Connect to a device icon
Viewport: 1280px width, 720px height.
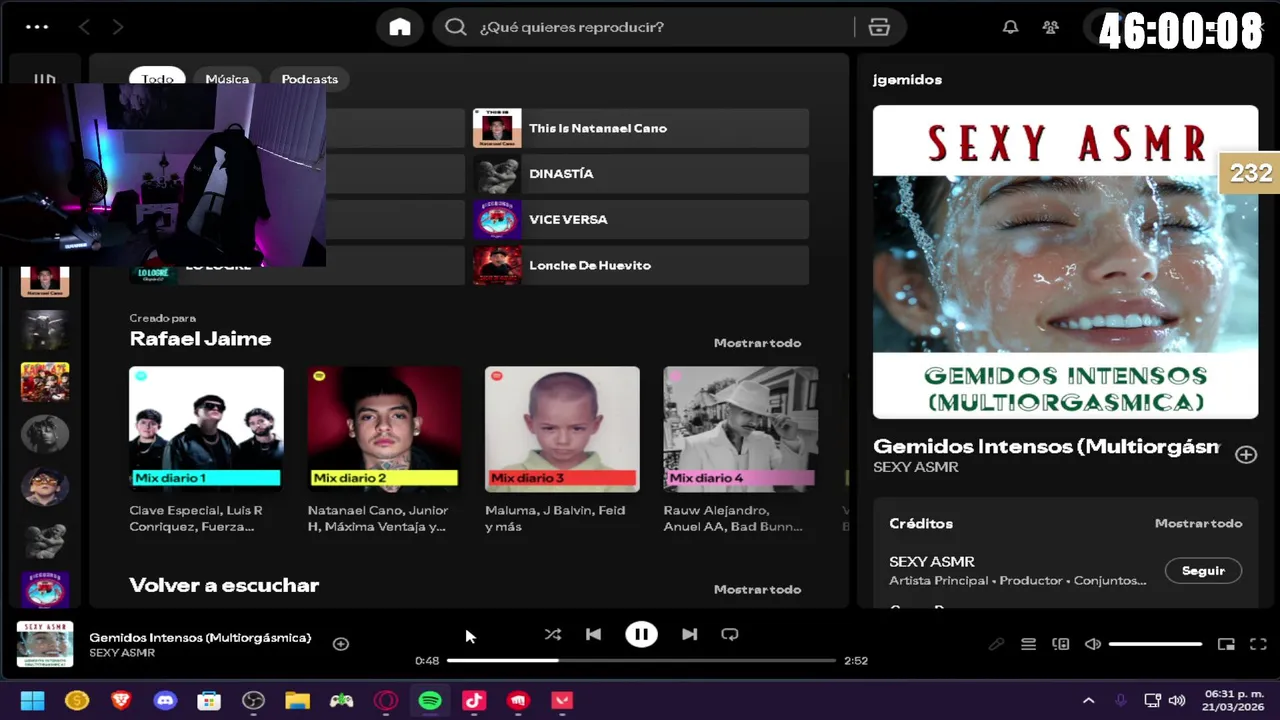(x=1061, y=644)
